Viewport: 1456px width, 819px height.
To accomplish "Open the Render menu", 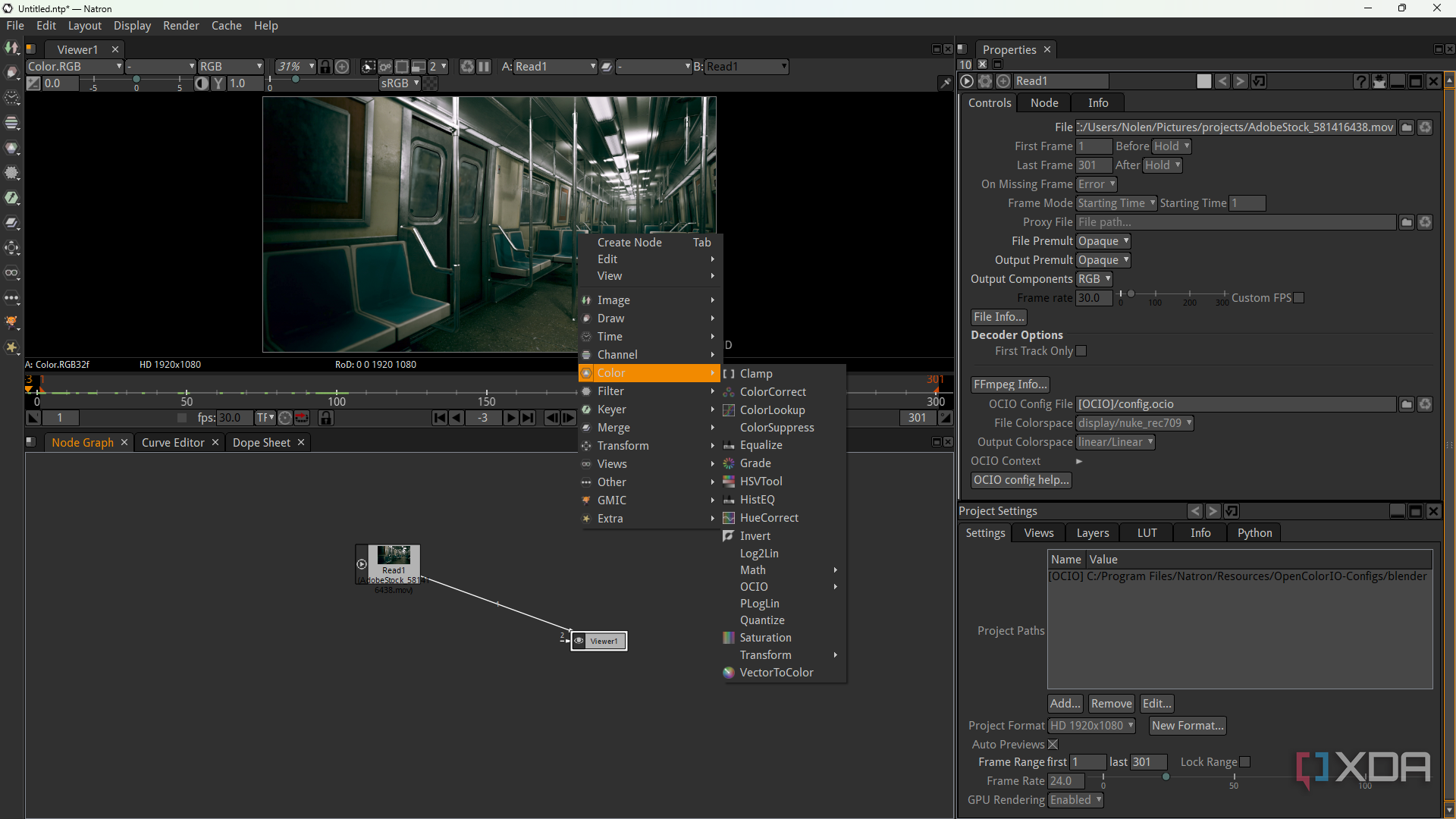I will click(x=181, y=26).
